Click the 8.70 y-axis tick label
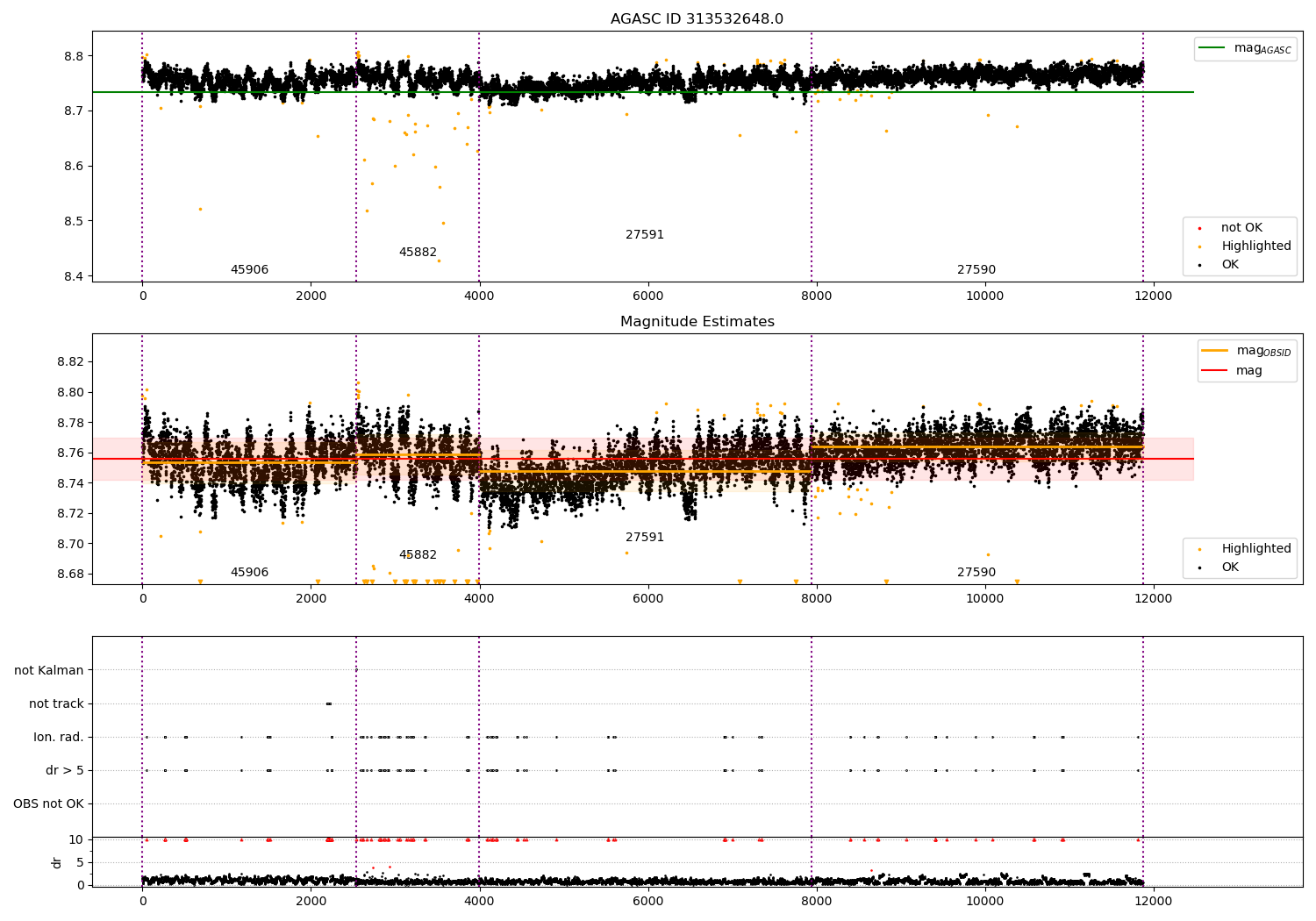This screenshot has height=921, width=1316. tap(70, 545)
